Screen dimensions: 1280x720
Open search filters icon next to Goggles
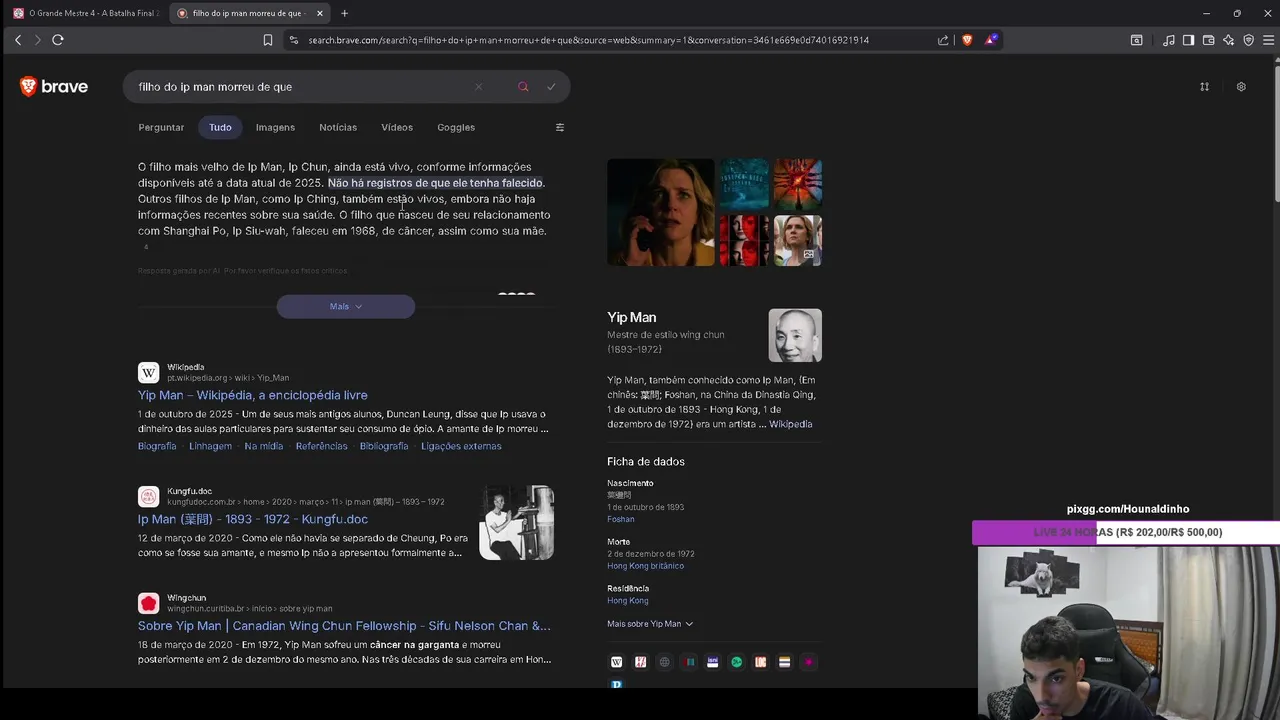point(560,127)
